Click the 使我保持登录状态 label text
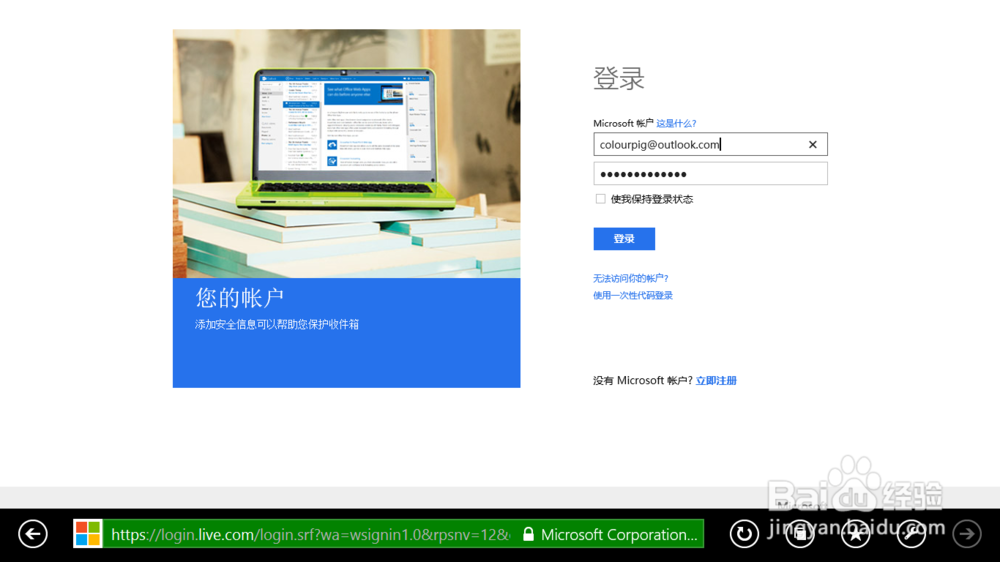This screenshot has width=1000, height=562. (652, 199)
